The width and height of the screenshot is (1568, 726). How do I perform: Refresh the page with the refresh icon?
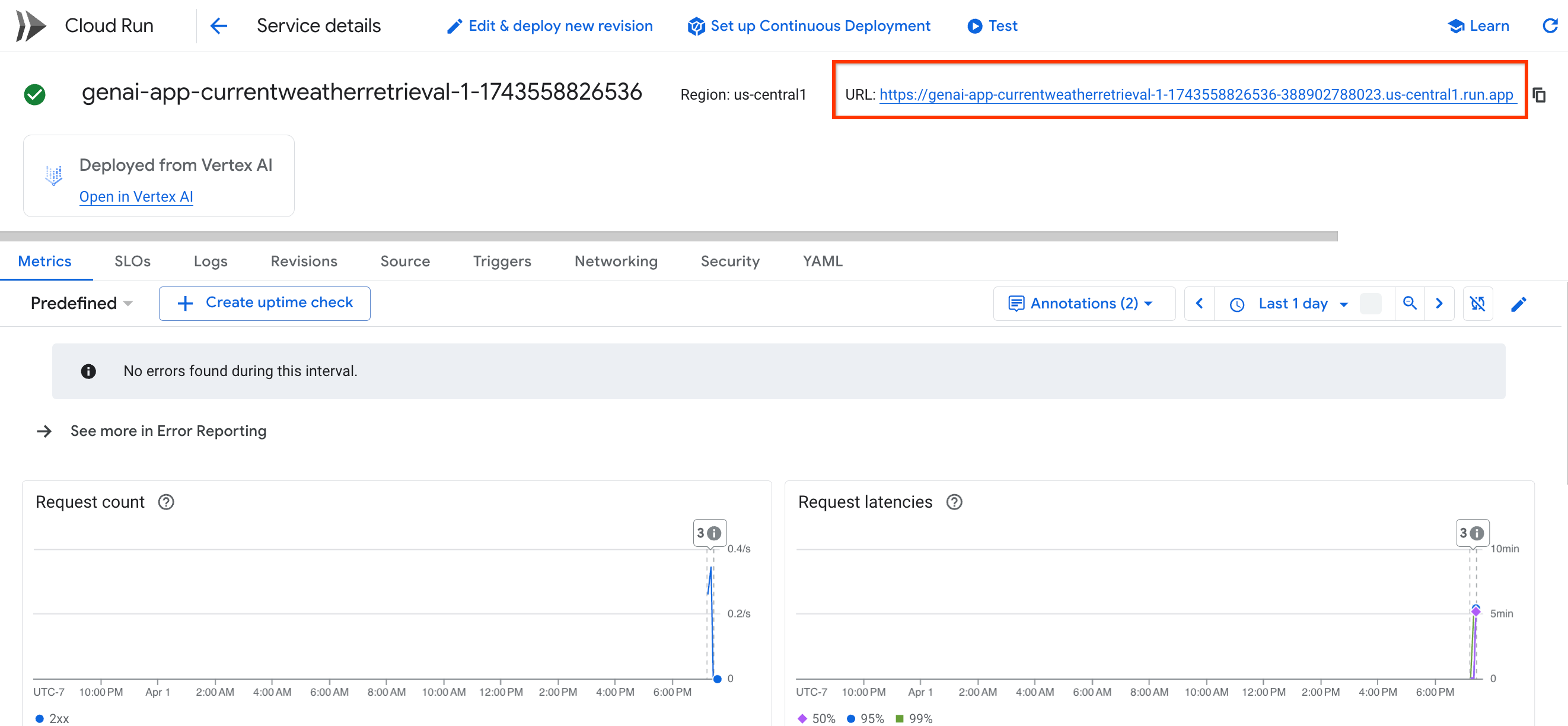tap(1551, 26)
